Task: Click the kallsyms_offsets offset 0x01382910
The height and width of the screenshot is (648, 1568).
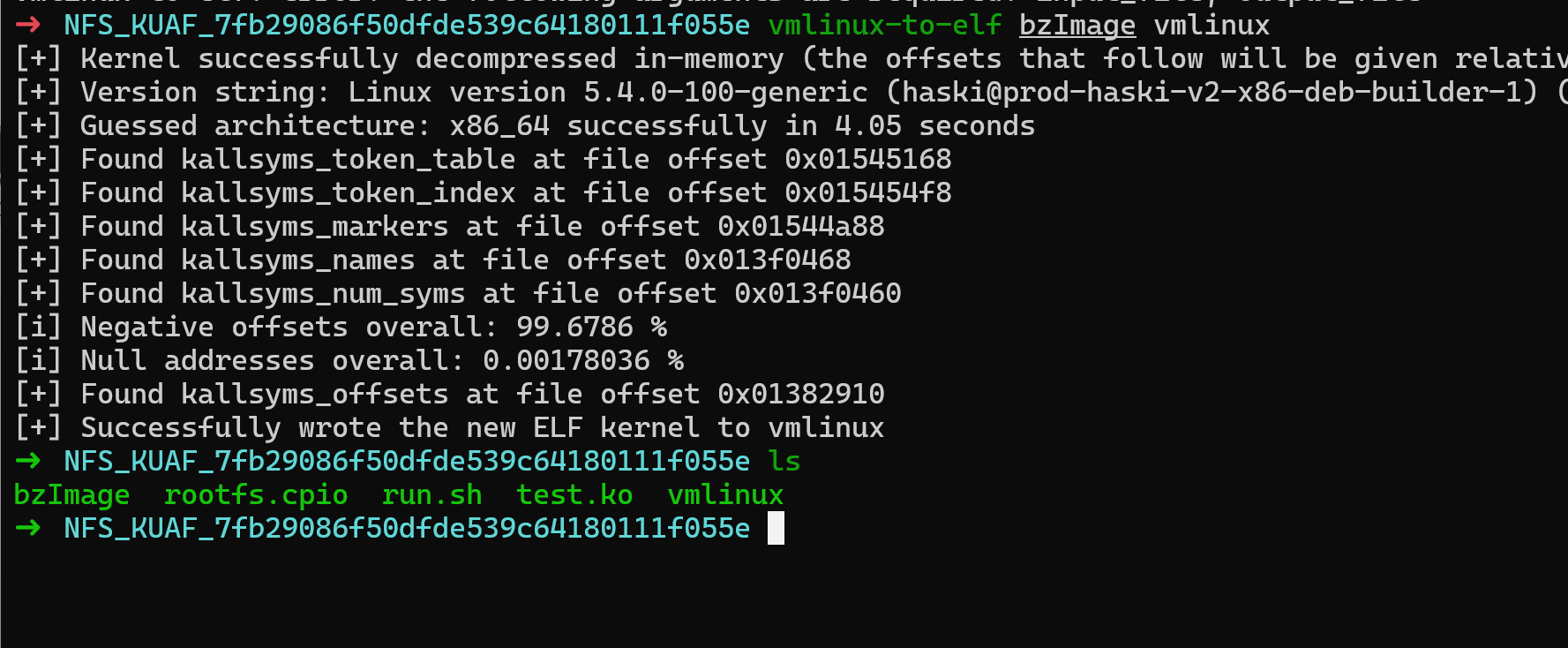Action: coord(801,394)
